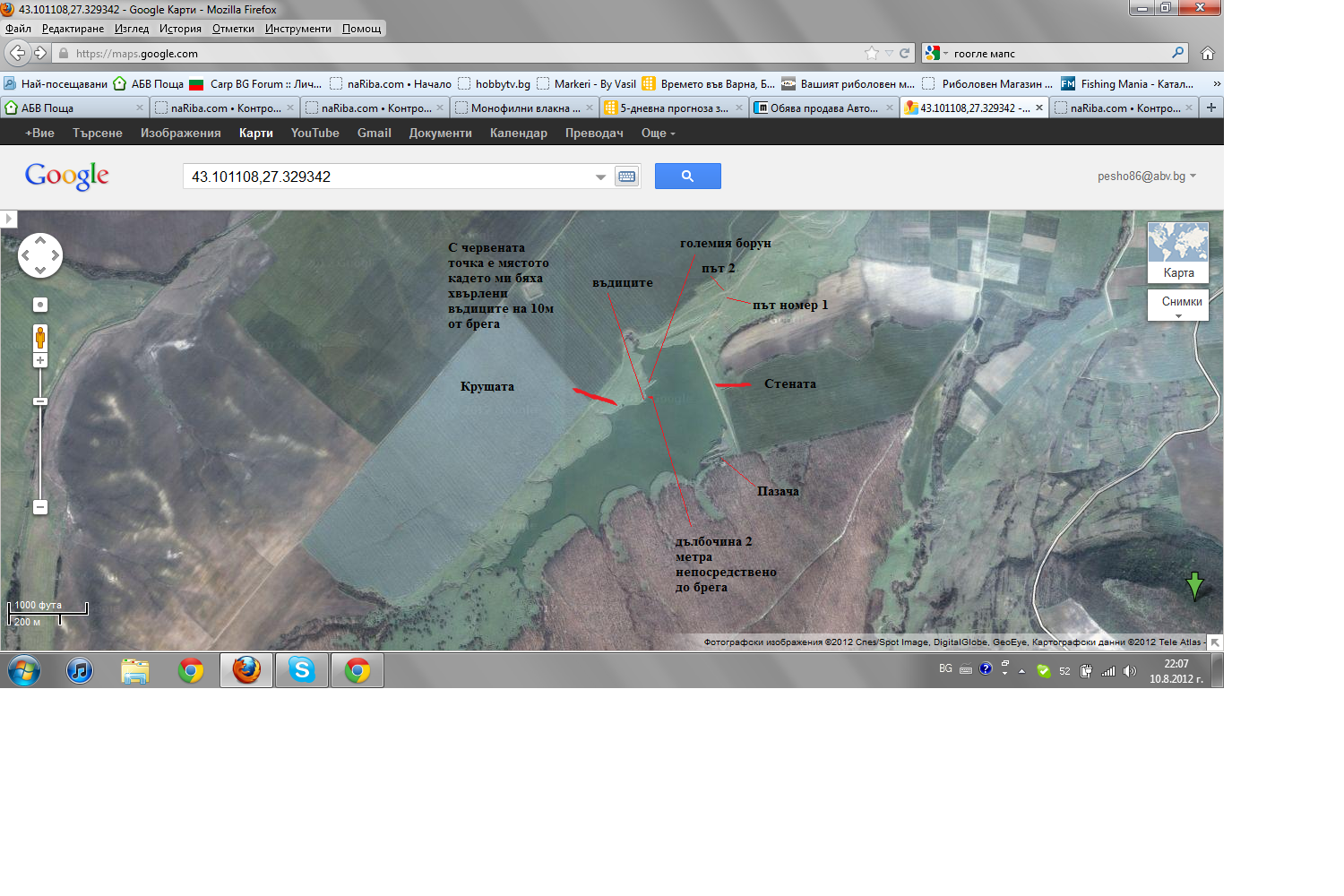
Task: Open the Firefox home page icon
Action: [x=1208, y=53]
